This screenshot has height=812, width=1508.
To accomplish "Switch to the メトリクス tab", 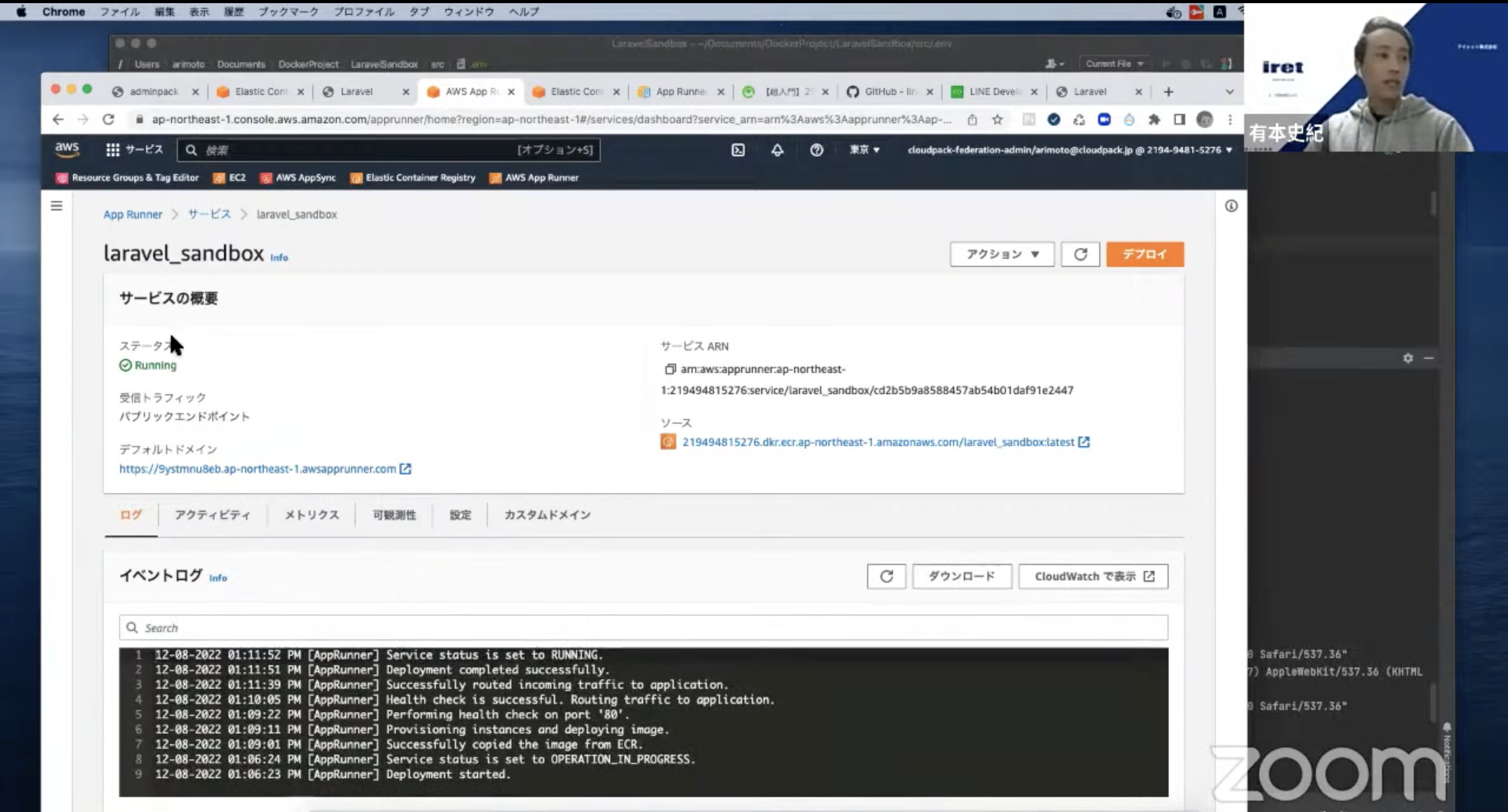I will point(311,515).
